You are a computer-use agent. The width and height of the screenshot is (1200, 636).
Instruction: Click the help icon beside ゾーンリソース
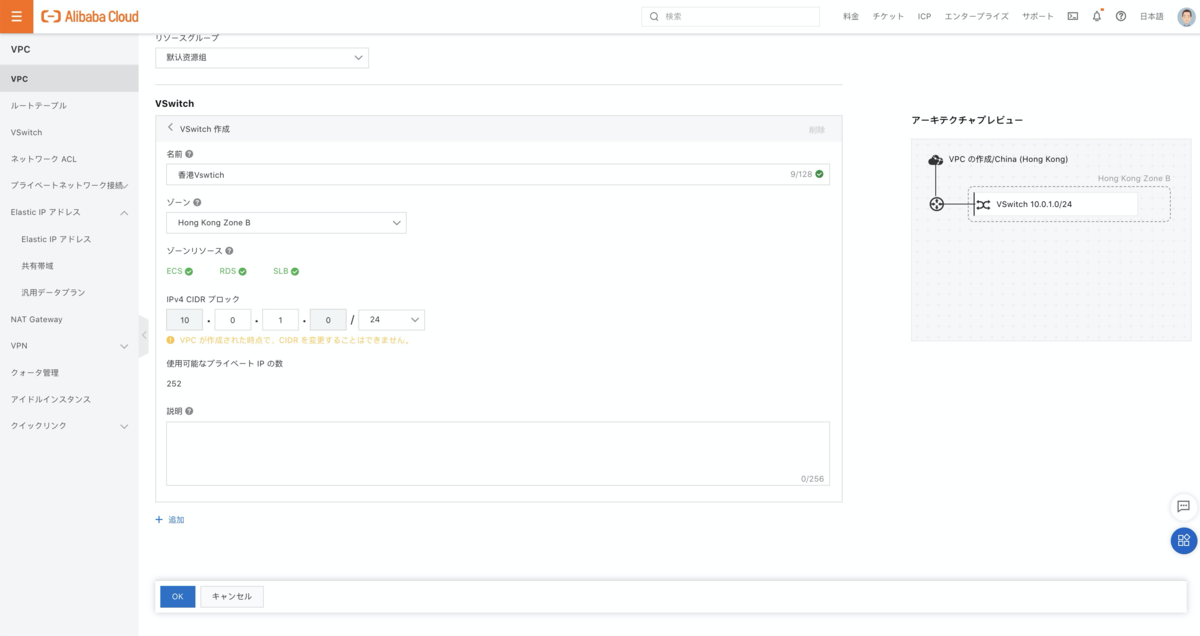[x=229, y=251]
